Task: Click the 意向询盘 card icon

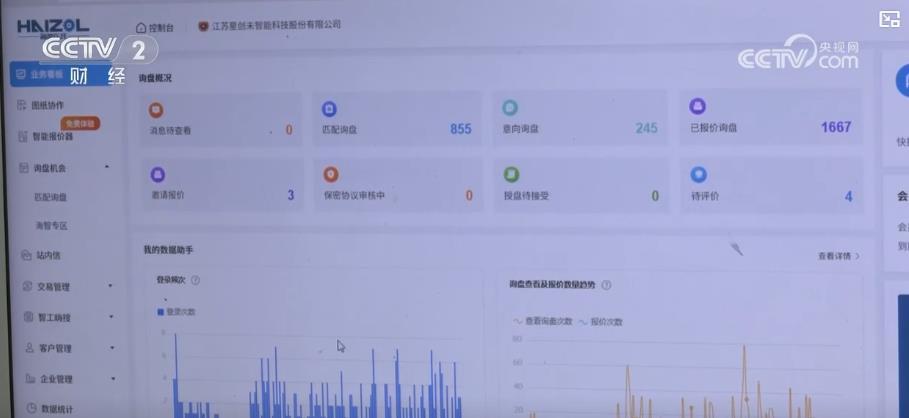Action: 510,108
